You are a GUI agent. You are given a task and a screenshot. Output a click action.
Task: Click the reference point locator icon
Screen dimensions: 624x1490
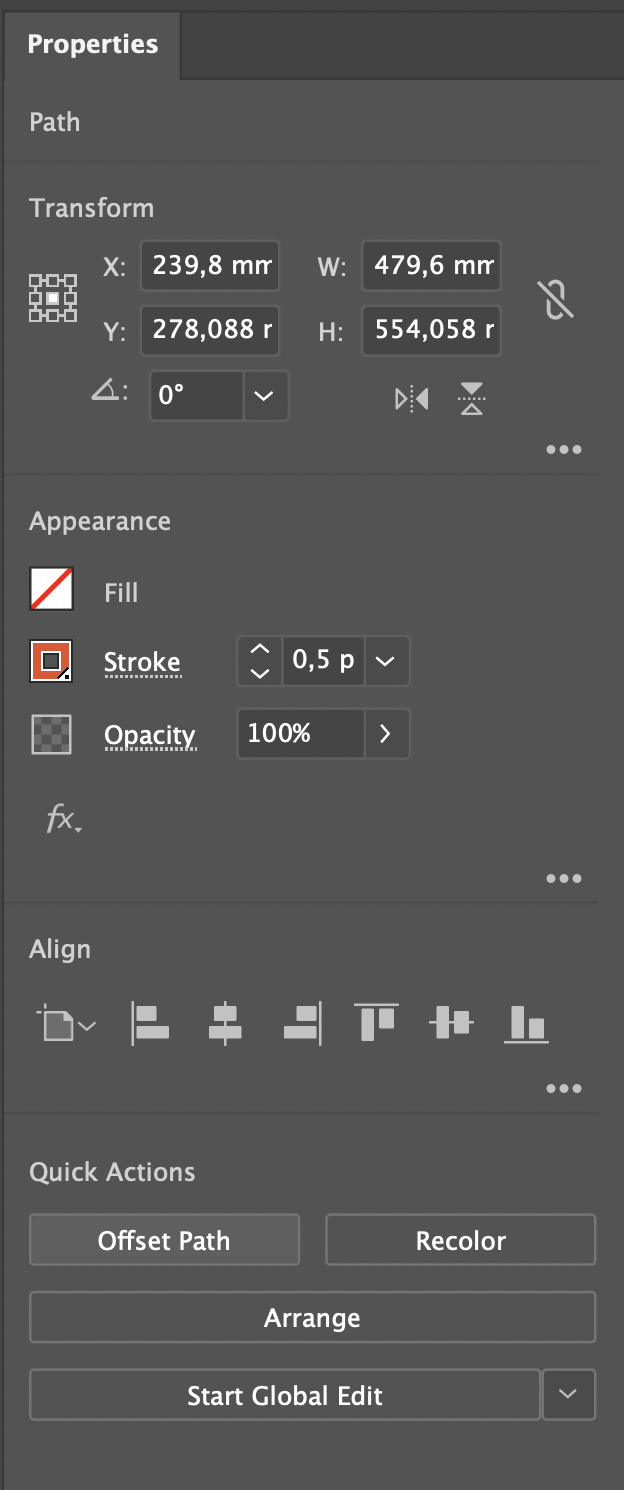pyautogui.click(x=52, y=298)
